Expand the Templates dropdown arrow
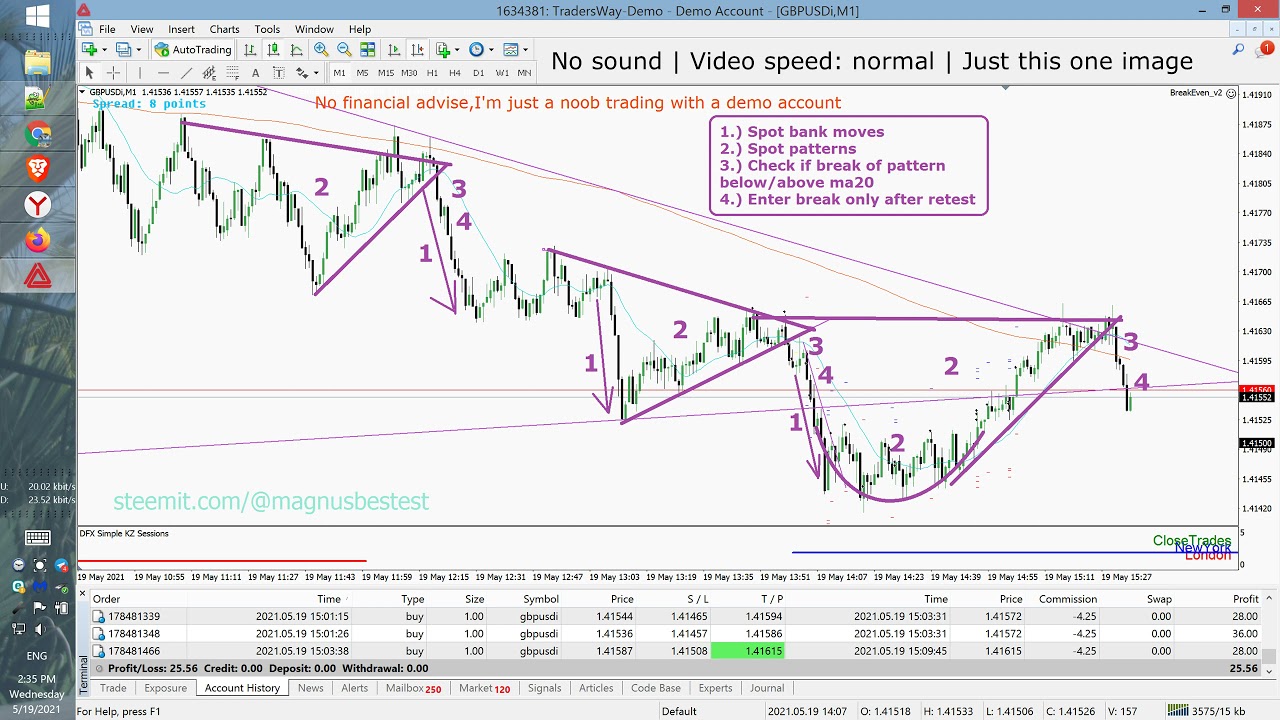The width and height of the screenshot is (1280, 720). pos(525,49)
